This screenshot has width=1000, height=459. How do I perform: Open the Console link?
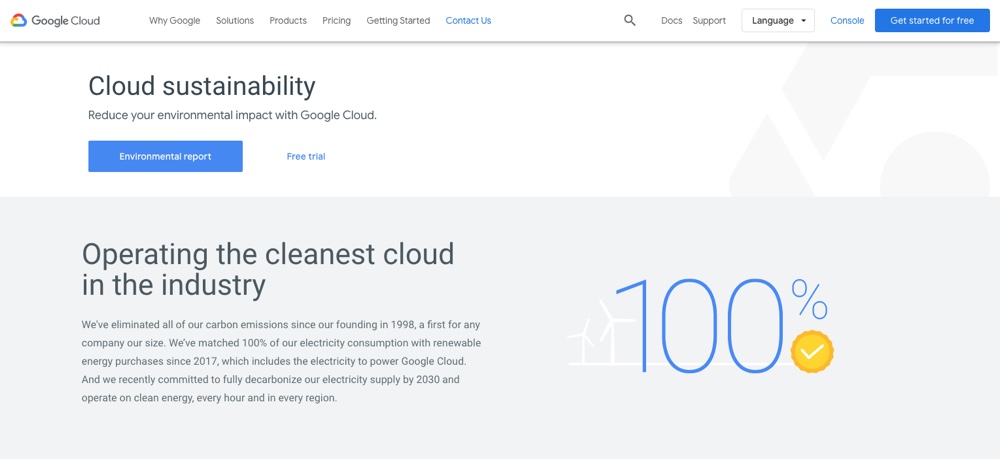click(847, 20)
